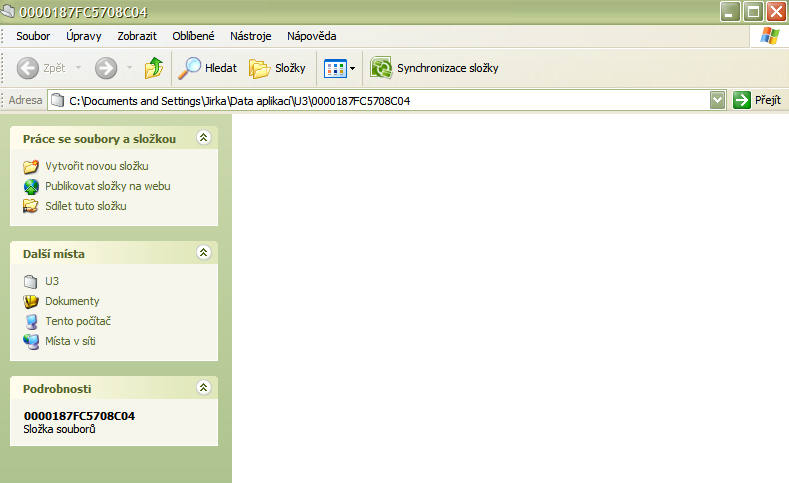Collapse the Další místa panel

coord(203,253)
